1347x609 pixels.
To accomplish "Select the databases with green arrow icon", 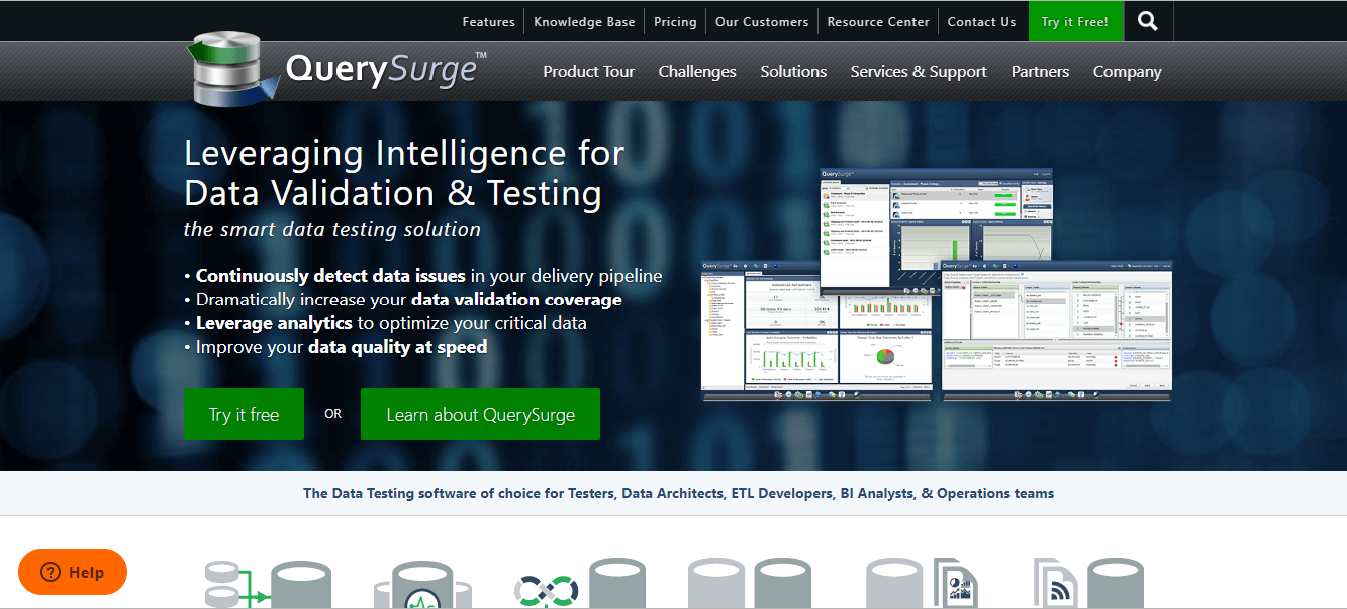I will pos(267,585).
